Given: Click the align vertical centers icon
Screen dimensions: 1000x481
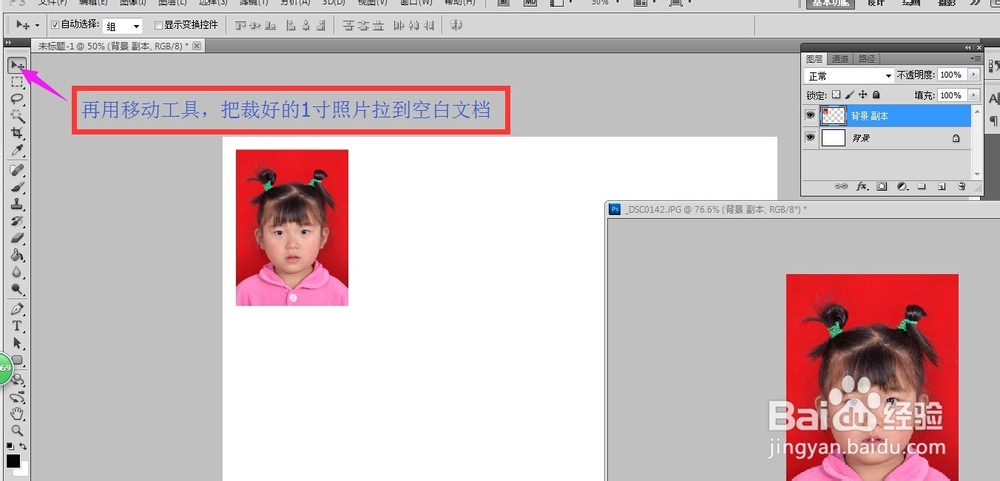Looking at the screenshot, I should [255, 26].
